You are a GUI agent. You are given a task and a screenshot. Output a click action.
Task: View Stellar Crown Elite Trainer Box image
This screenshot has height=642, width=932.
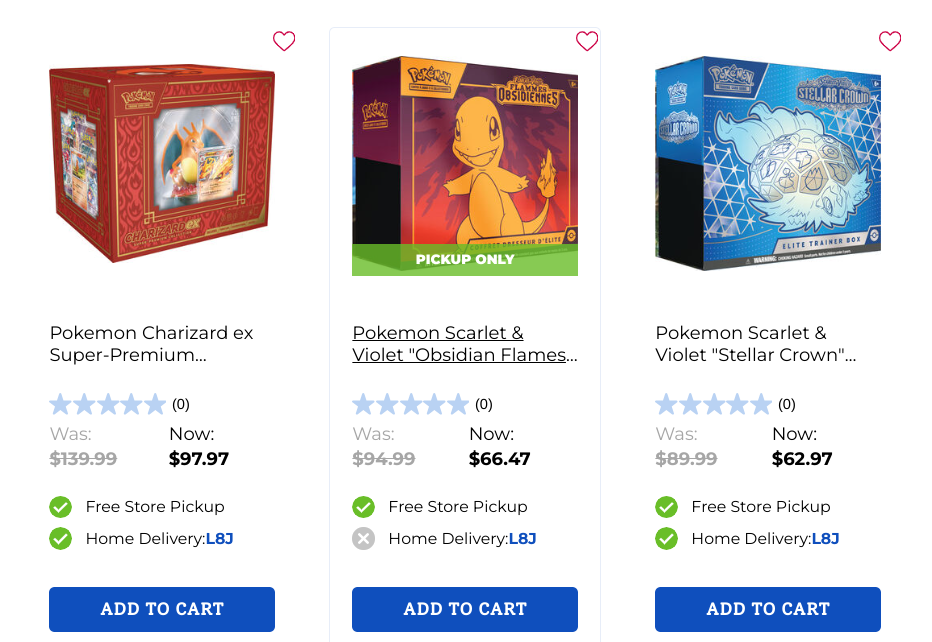768,163
